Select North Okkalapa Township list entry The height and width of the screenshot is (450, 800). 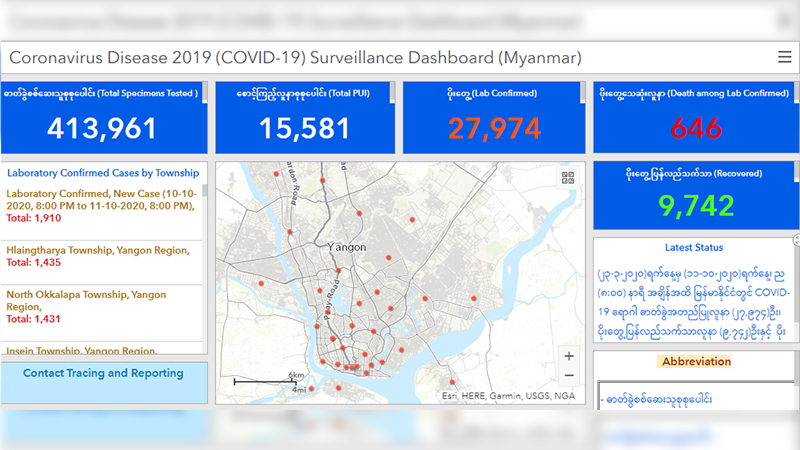point(102,313)
